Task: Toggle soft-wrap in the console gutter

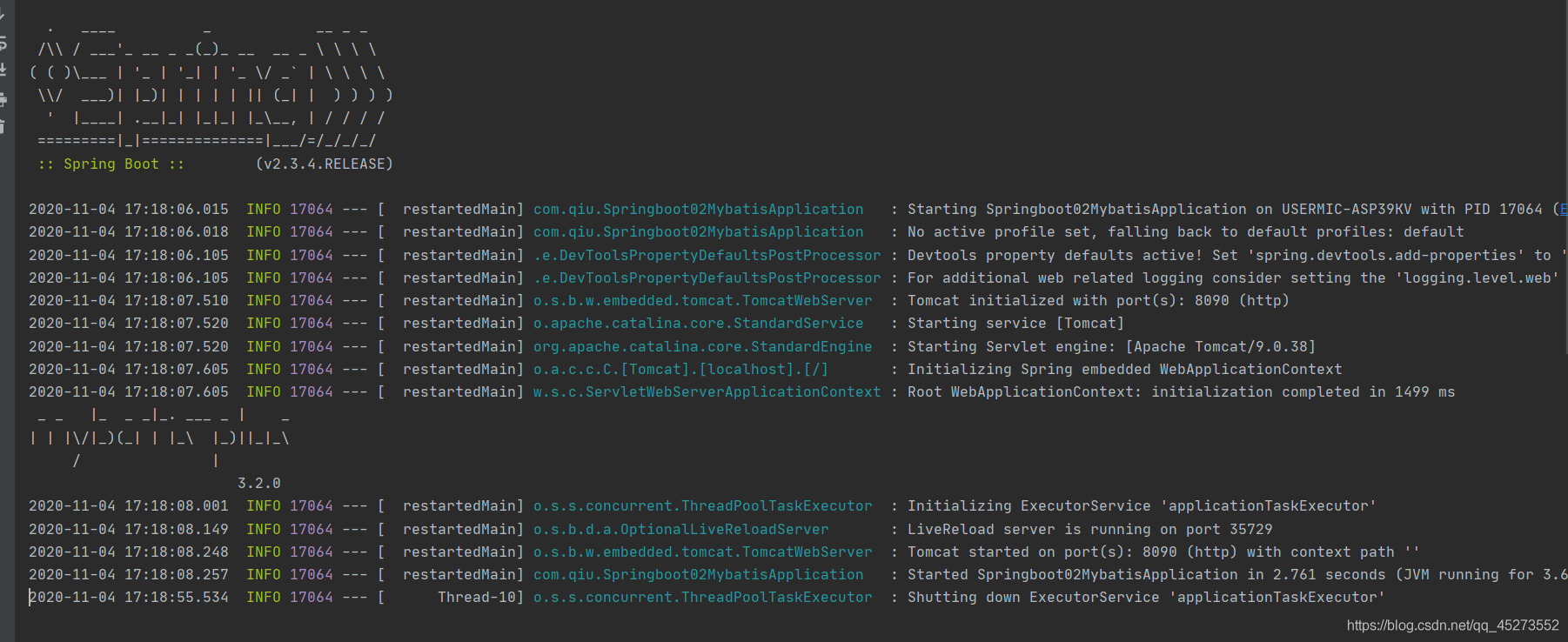Action: point(3,43)
